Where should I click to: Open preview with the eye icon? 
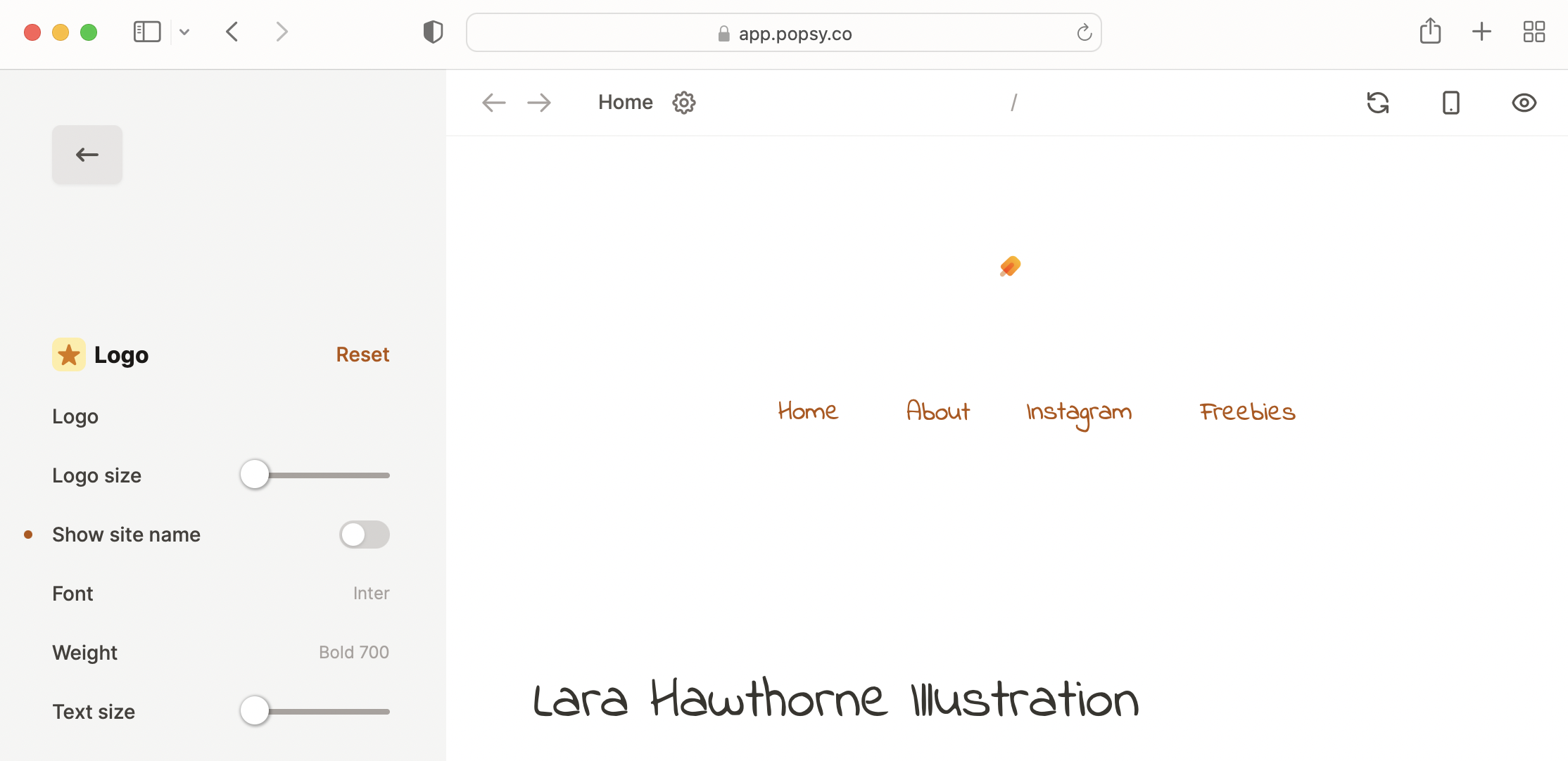point(1524,103)
